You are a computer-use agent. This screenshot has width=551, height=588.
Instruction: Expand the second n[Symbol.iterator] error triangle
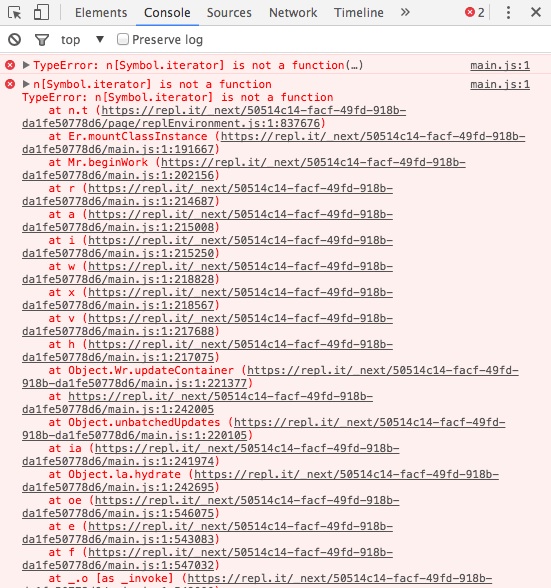(x=26, y=84)
